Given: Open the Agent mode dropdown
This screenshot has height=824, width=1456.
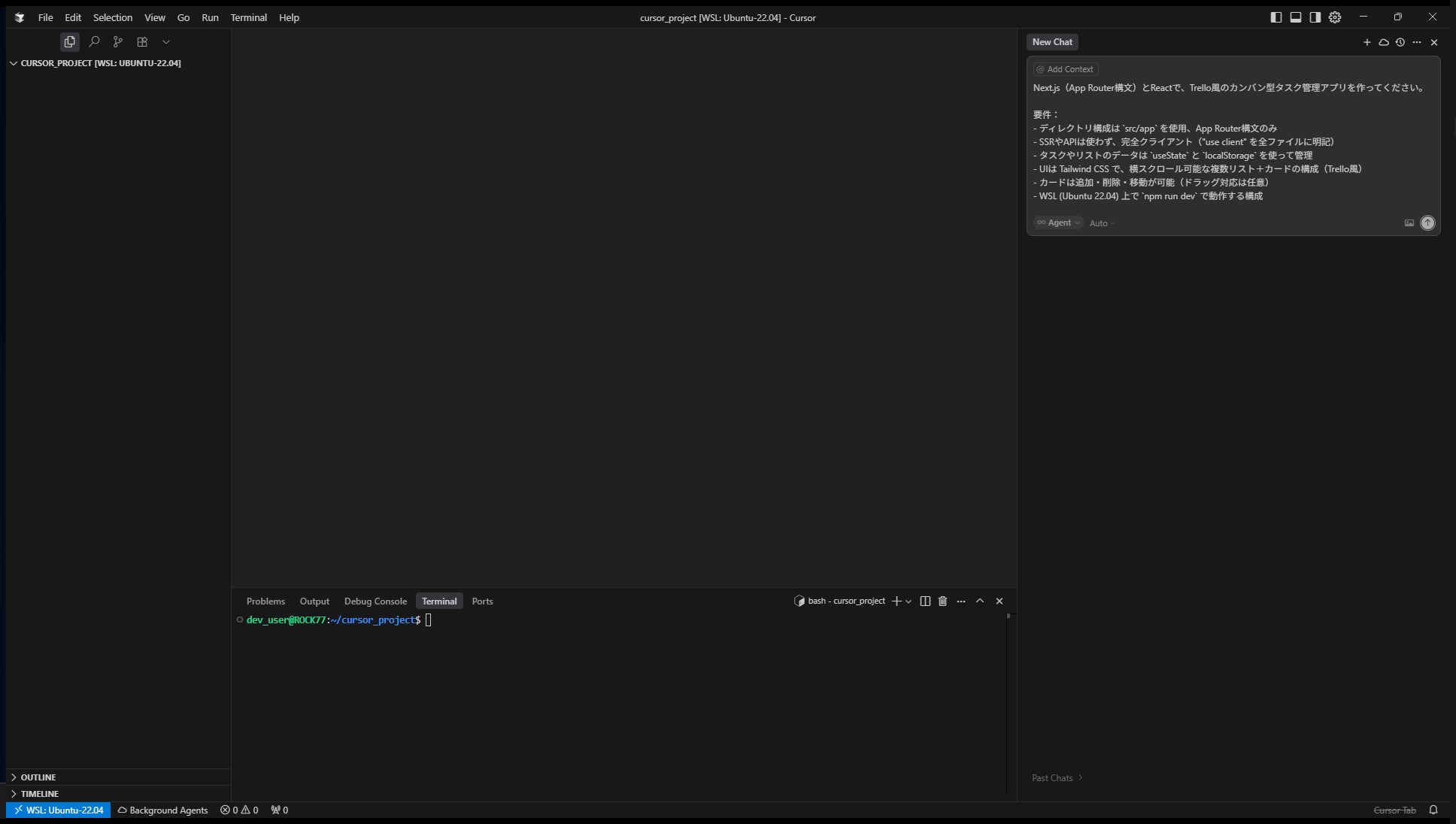Looking at the screenshot, I should (x=1058, y=223).
